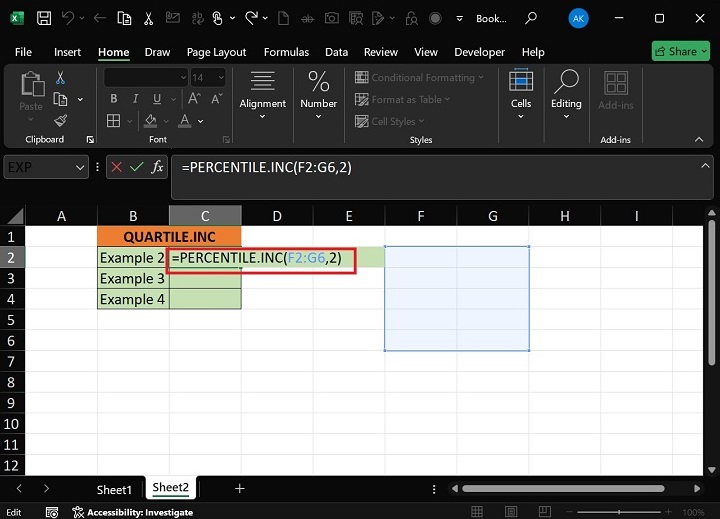This screenshot has width=720, height=519.
Task: Click the Format Painter brush icon
Action: point(60,121)
